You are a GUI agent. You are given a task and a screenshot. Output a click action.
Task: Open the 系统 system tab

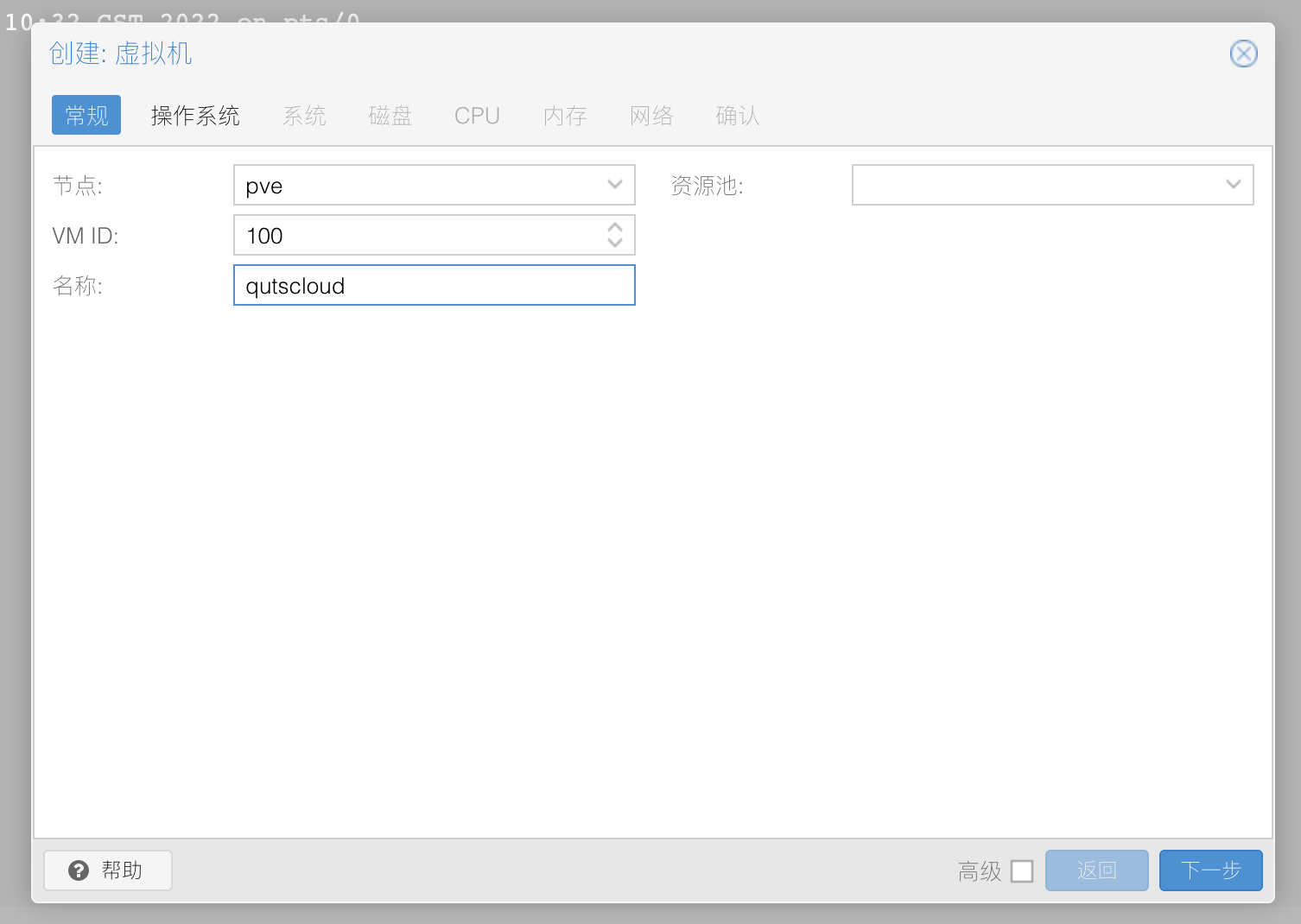tap(304, 116)
